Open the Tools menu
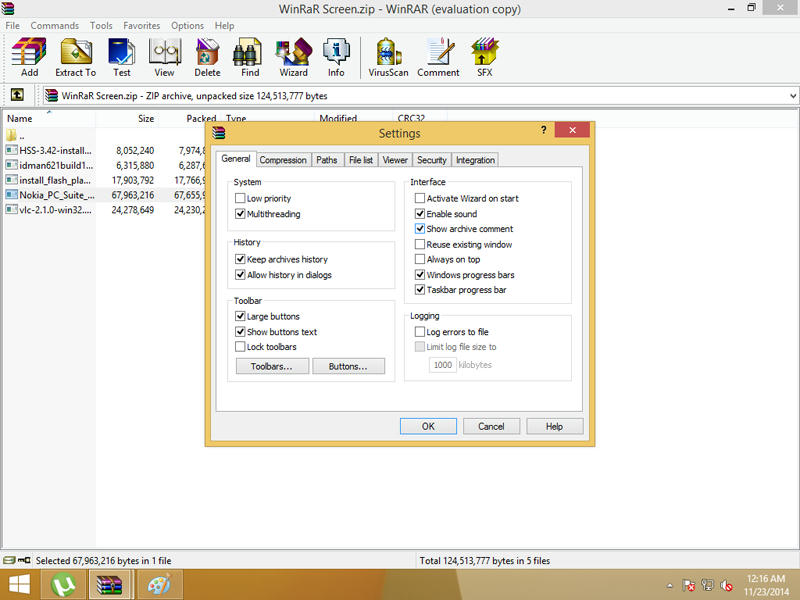 pos(101,26)
